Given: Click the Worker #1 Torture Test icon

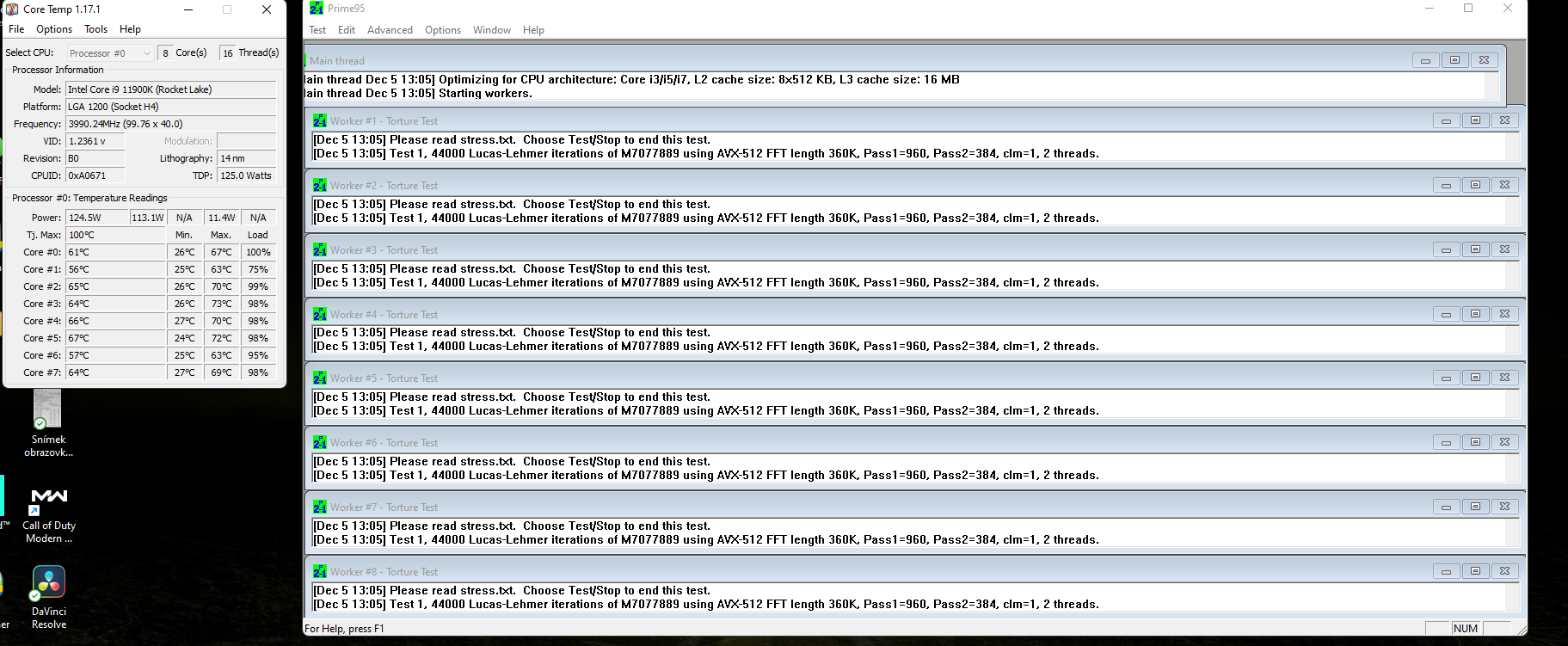Looking at the screenshot, I should click(x=320, y=121).
